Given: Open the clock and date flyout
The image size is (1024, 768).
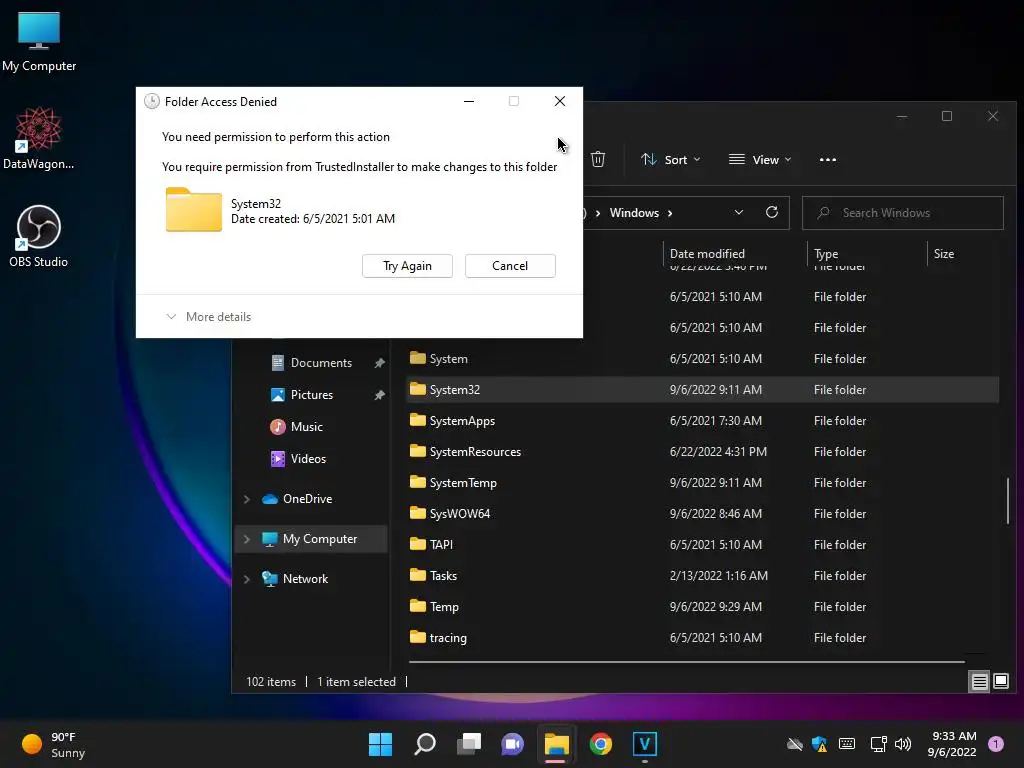Looking at the screenshot, I should point(952,744).
